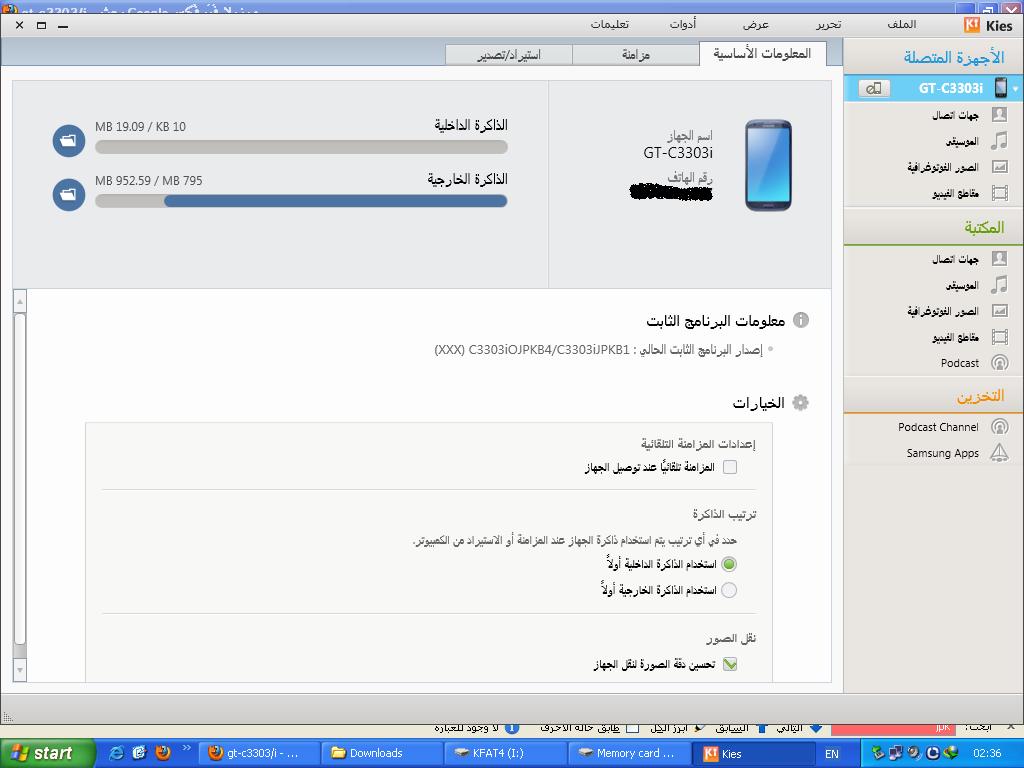
Task: Open connected device photos icon
Action: (x=999, y=167)
